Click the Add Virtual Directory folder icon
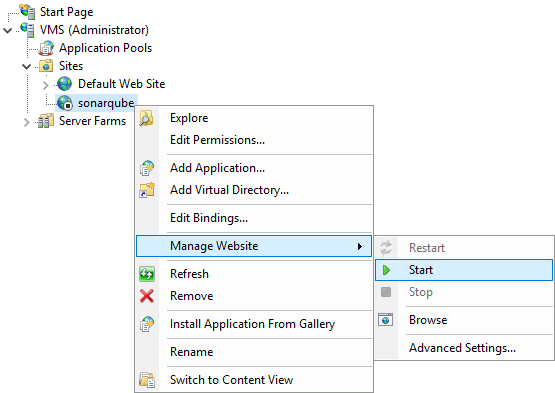The image size is (555, 393). tap(147, 190)
